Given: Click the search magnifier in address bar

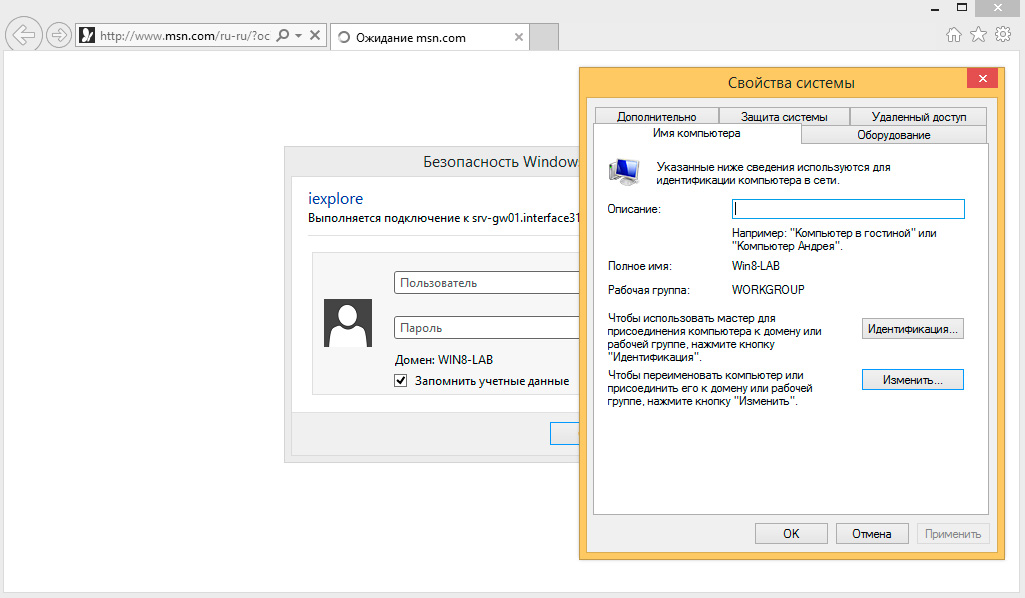Looking at the screenshot, I should click(282, 35).
